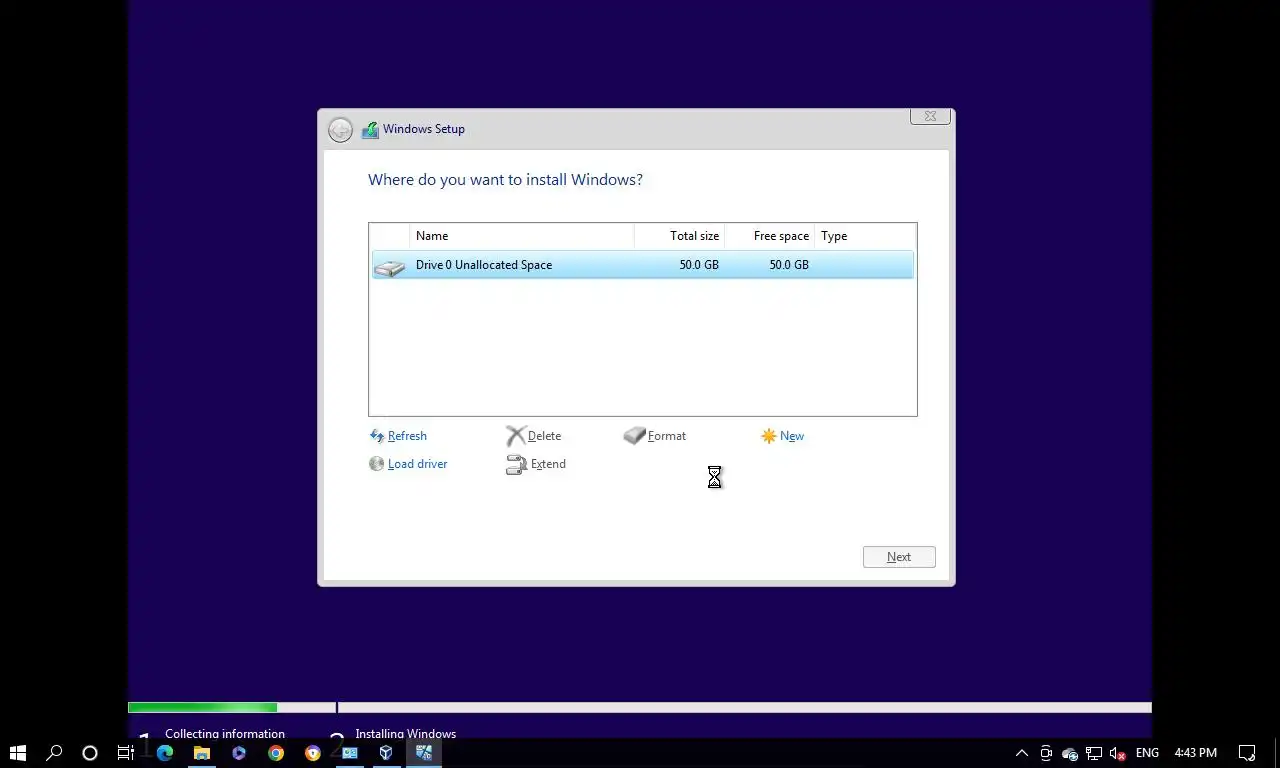Open File Explorer from taskbar
The height and width of the screenshot is (768, 1280).
point(202,753)
